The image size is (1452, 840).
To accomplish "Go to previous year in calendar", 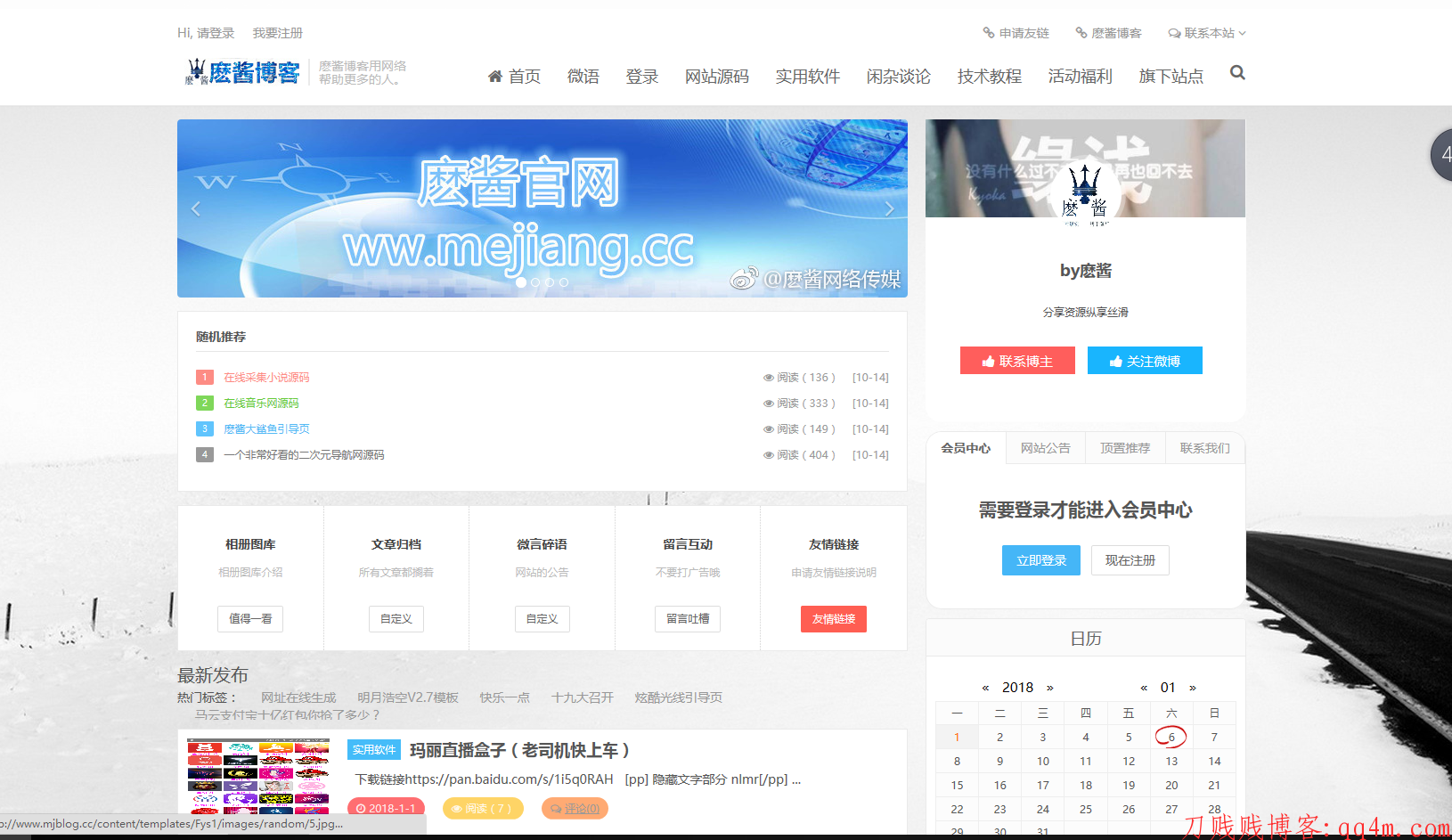I will [985, 688].
